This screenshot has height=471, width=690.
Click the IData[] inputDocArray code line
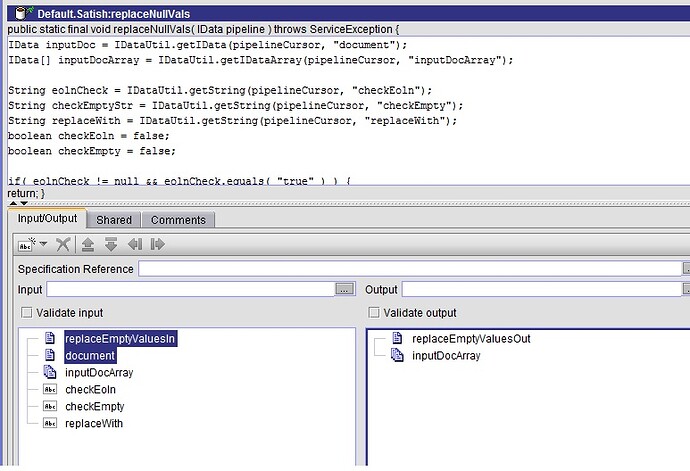coord(261,60)
